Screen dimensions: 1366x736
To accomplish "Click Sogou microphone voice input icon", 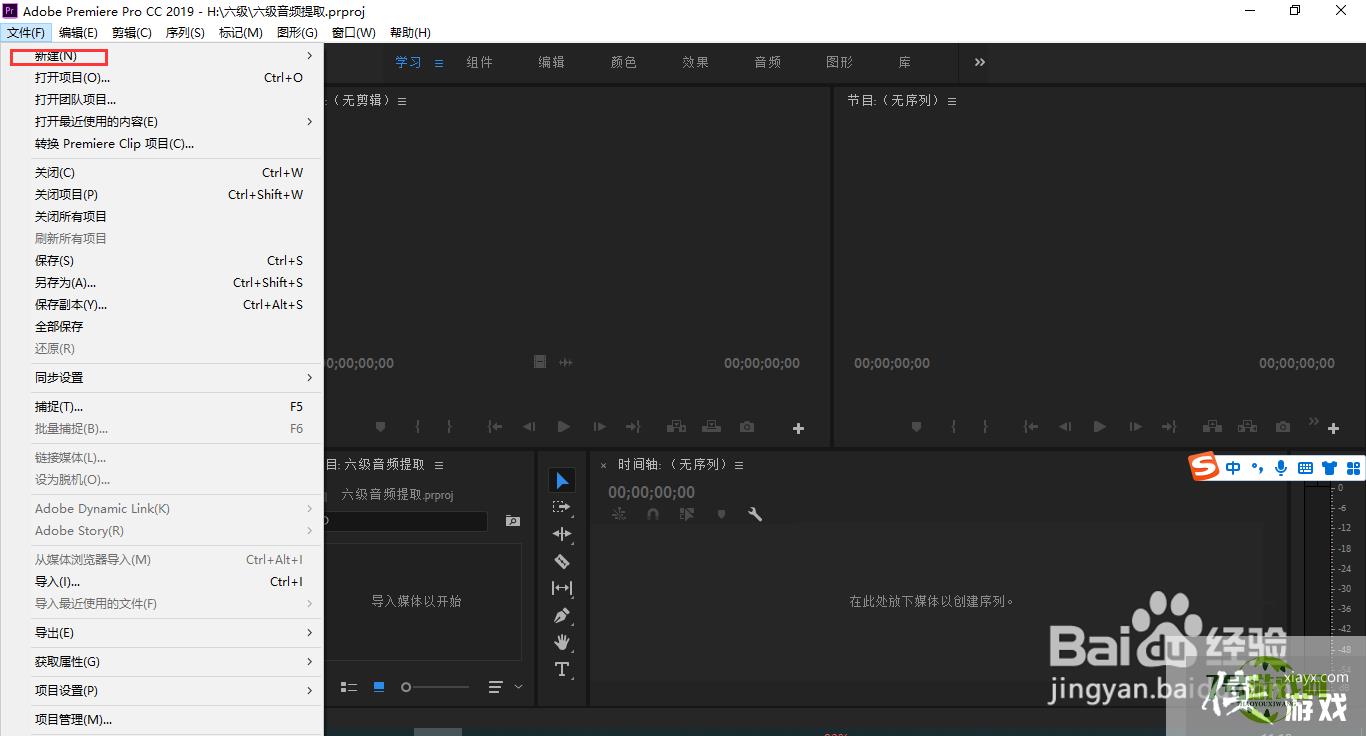I will pos(1281,467).
